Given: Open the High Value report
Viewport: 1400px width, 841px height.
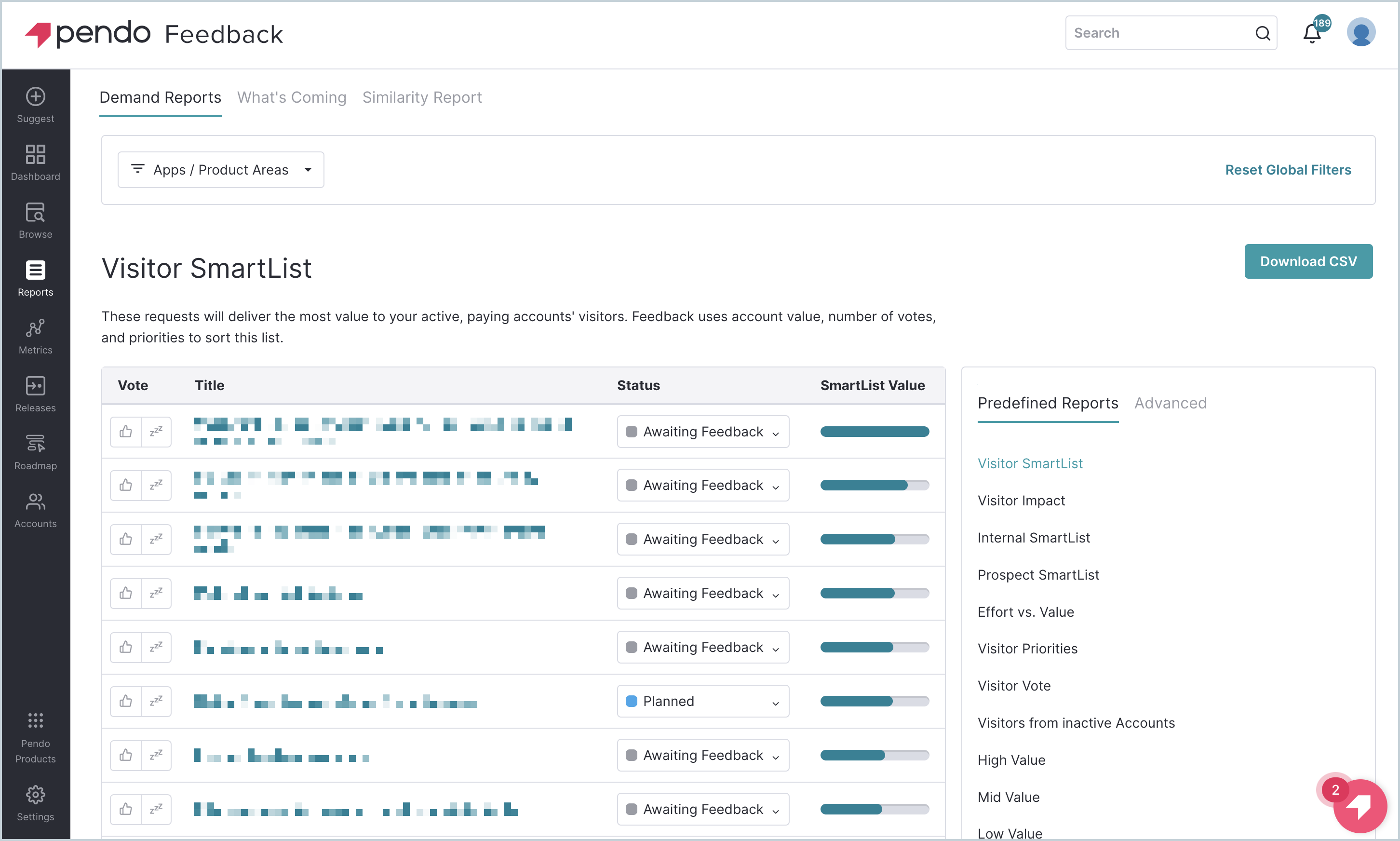Looking at the screenshot, I should point(1011,760).
